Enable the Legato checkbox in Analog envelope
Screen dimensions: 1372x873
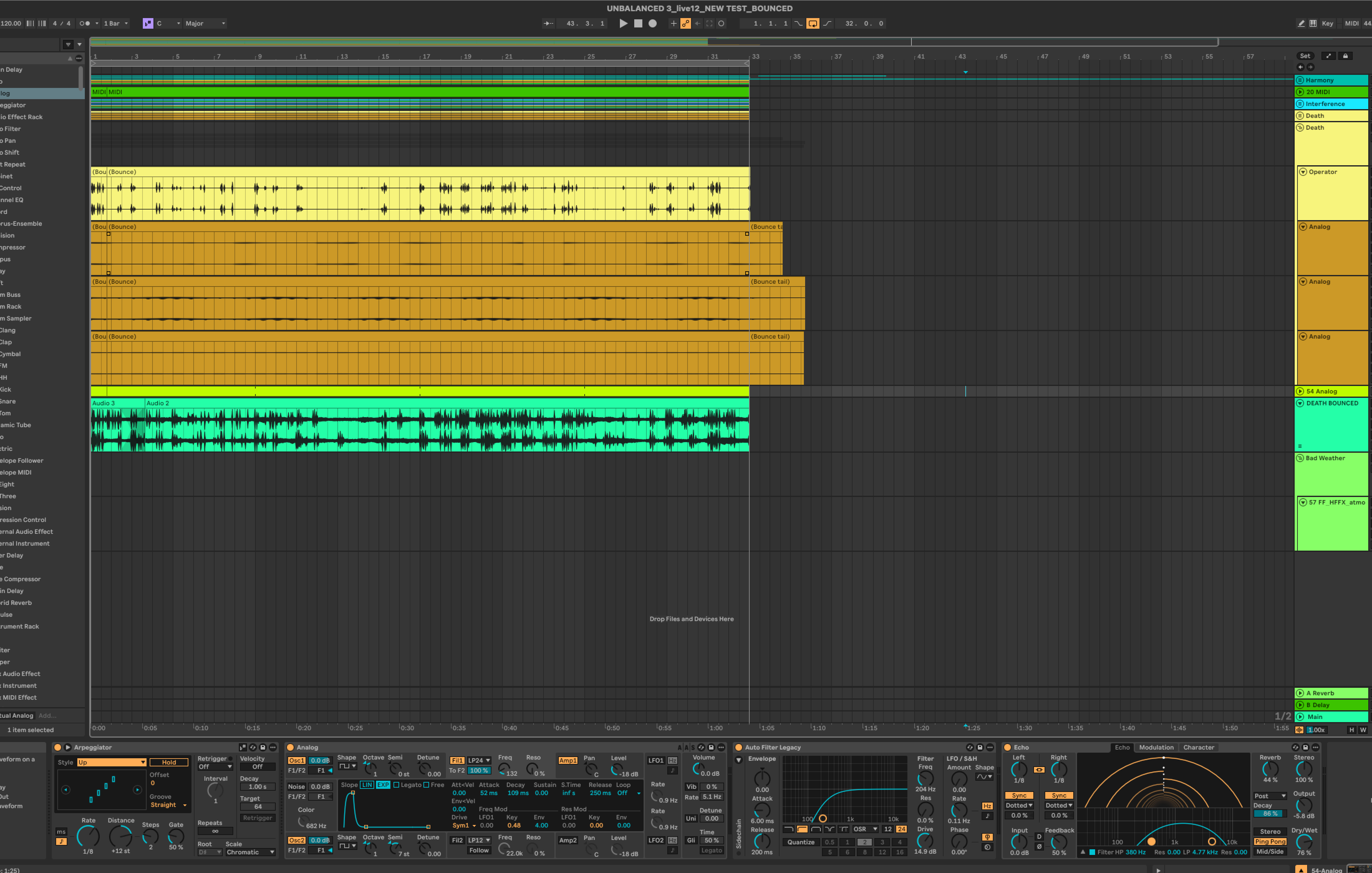pos(397,785)
